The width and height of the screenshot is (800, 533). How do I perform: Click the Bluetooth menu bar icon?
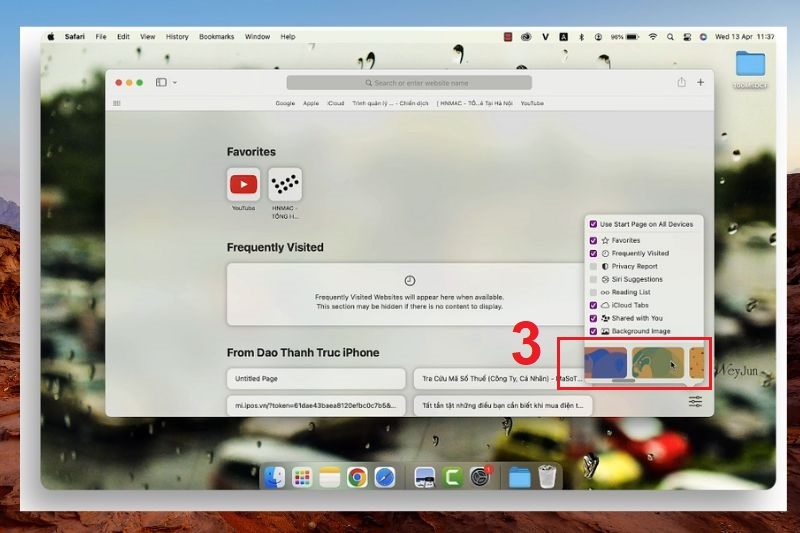[581, 37]
